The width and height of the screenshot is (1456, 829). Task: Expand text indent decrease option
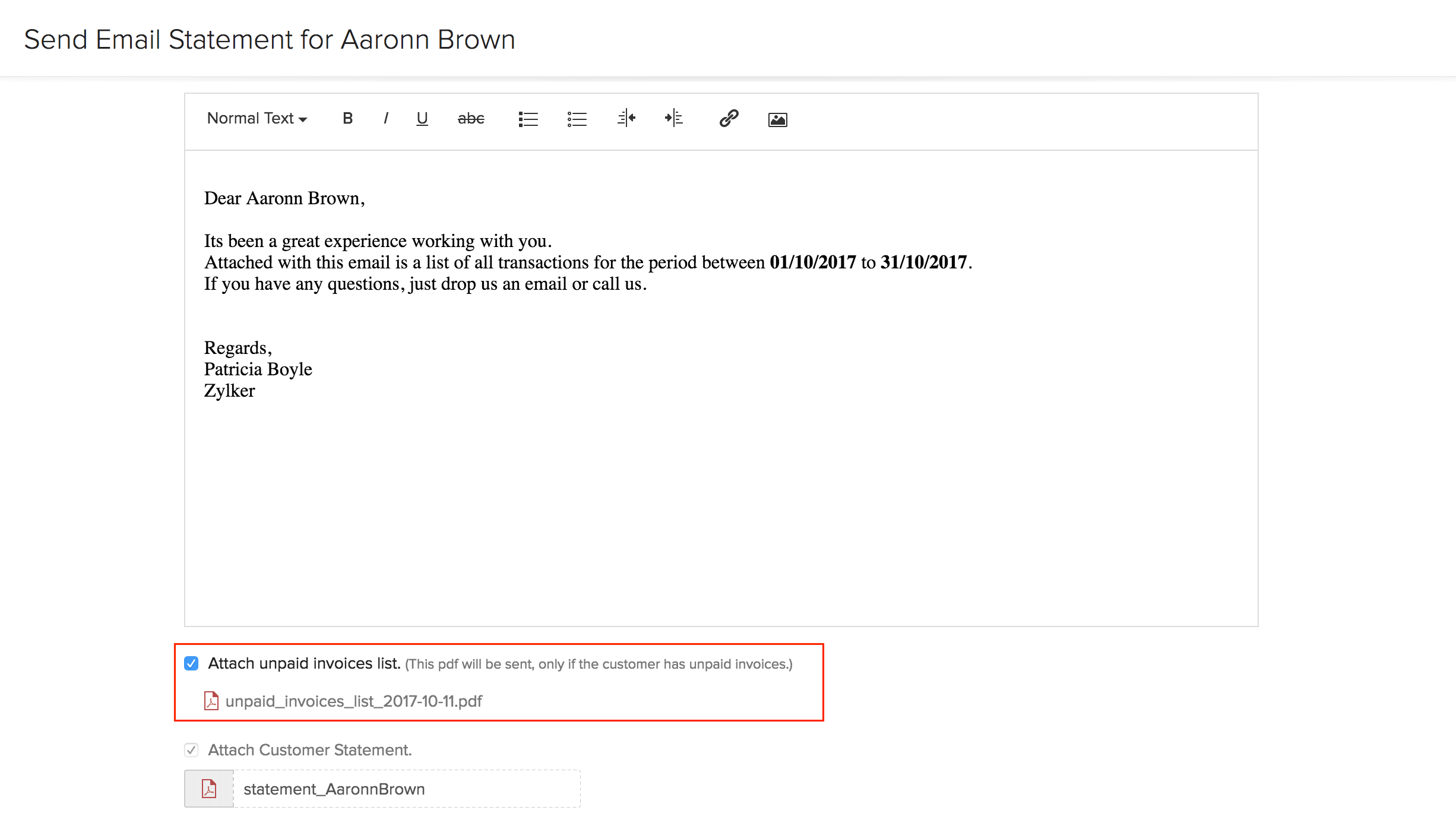click(627, 118)
